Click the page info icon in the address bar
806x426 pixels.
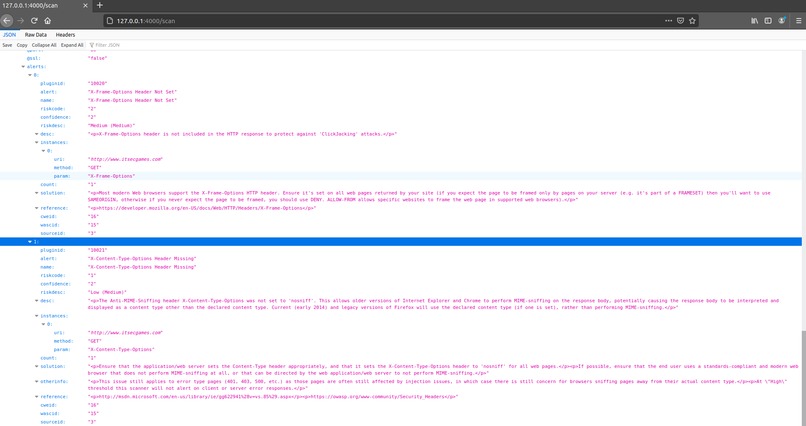(x=109, y=21)
